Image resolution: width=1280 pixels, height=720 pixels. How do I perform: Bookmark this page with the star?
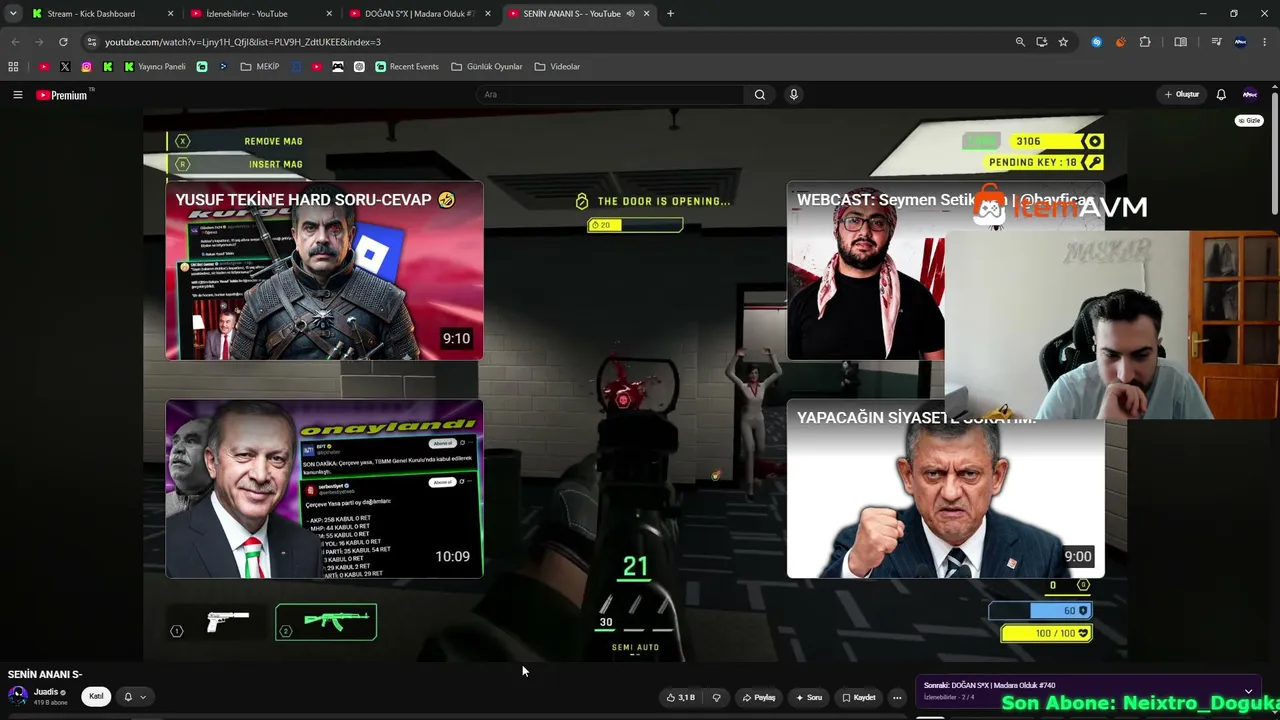(1063, 42)
